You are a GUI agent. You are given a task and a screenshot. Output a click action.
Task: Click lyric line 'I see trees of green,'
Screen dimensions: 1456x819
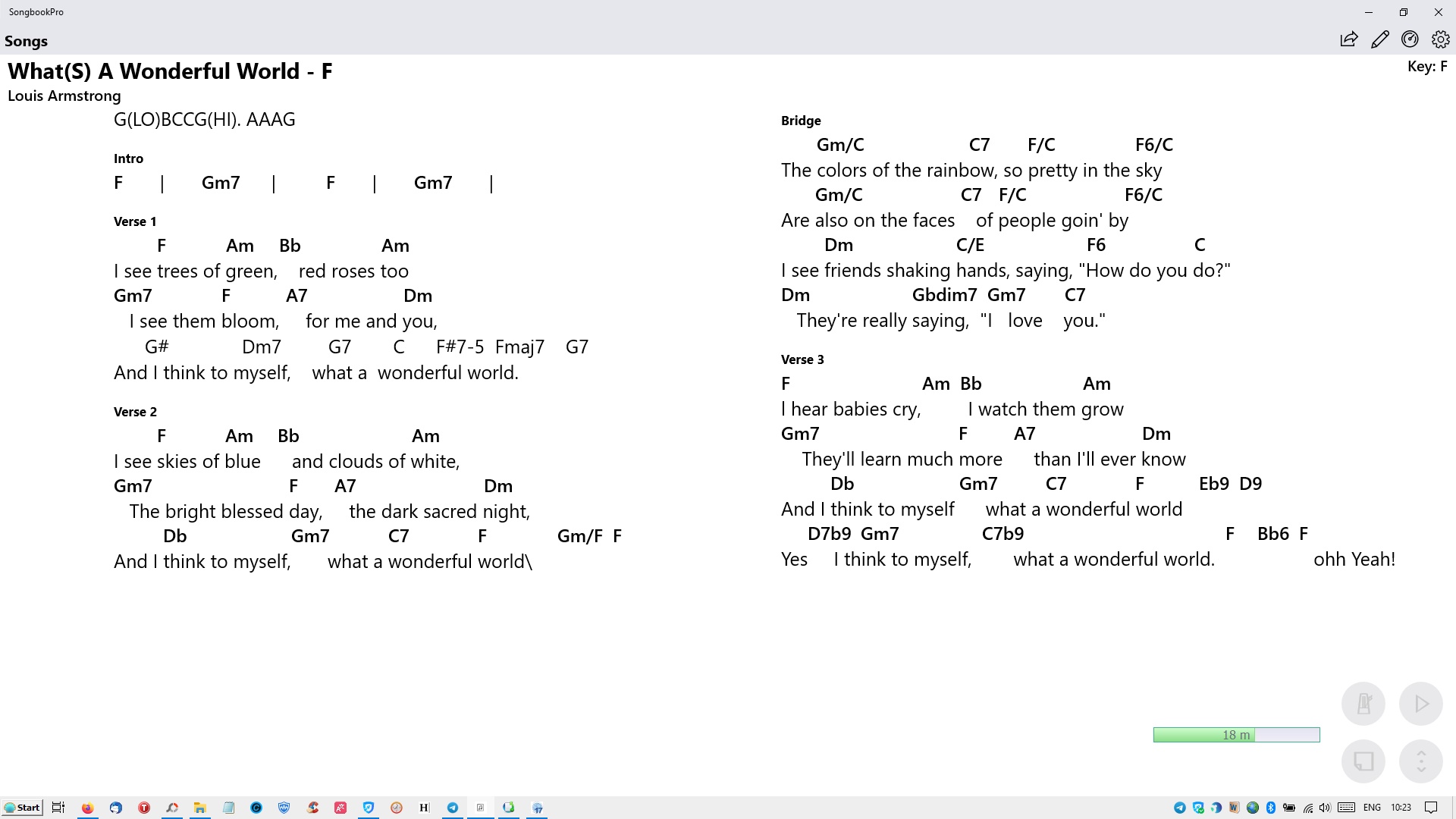pos(196,271)
